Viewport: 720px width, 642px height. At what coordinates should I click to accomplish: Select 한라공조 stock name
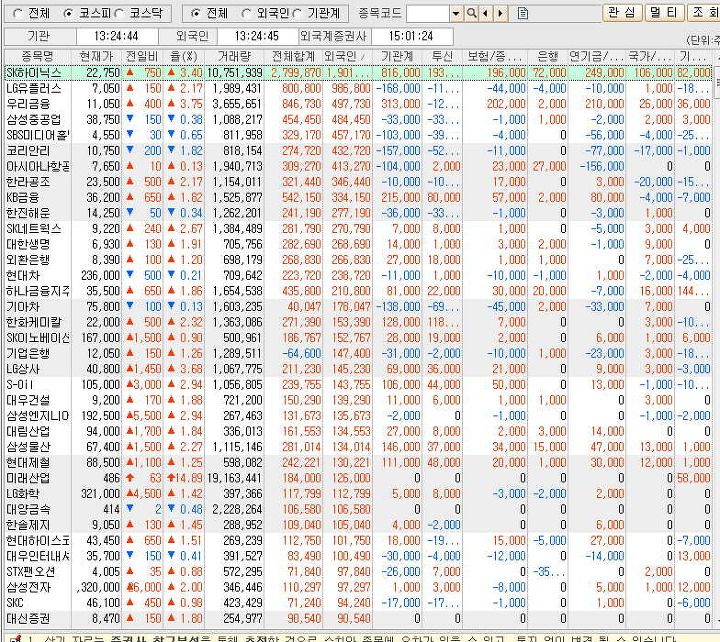point(28,182)
